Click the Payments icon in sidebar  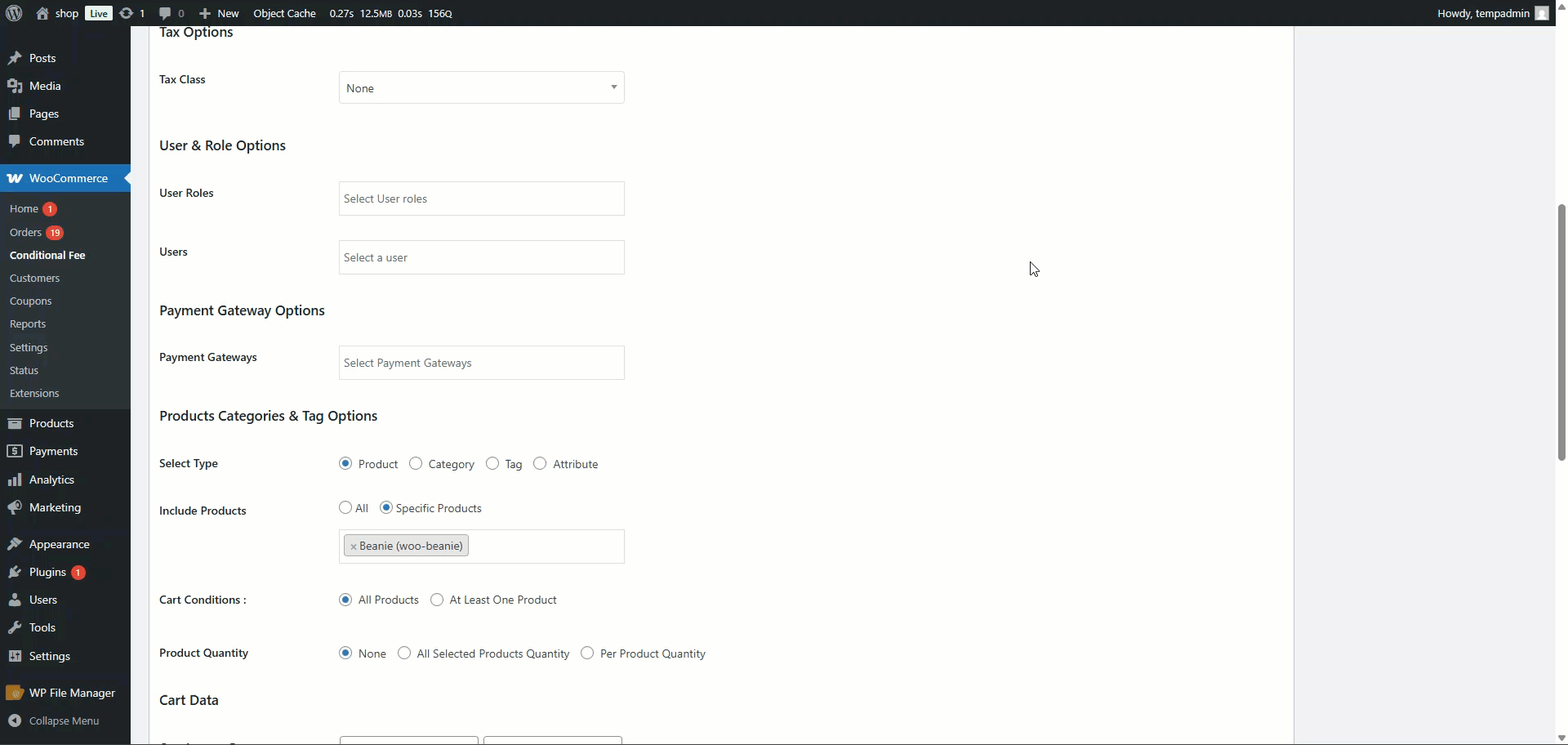15,451
